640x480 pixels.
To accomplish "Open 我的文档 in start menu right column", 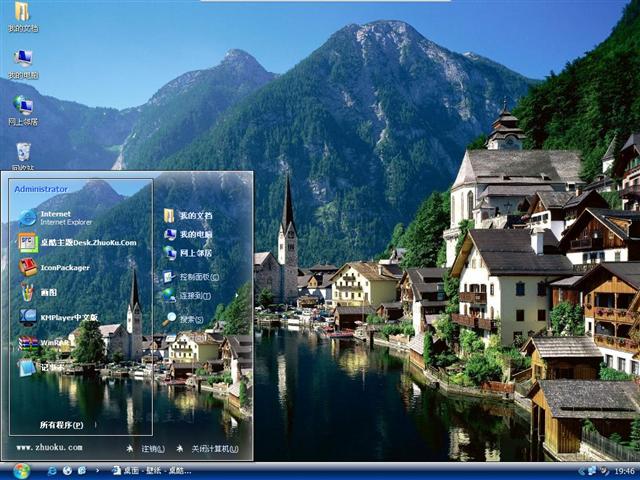I will point(188,216).
